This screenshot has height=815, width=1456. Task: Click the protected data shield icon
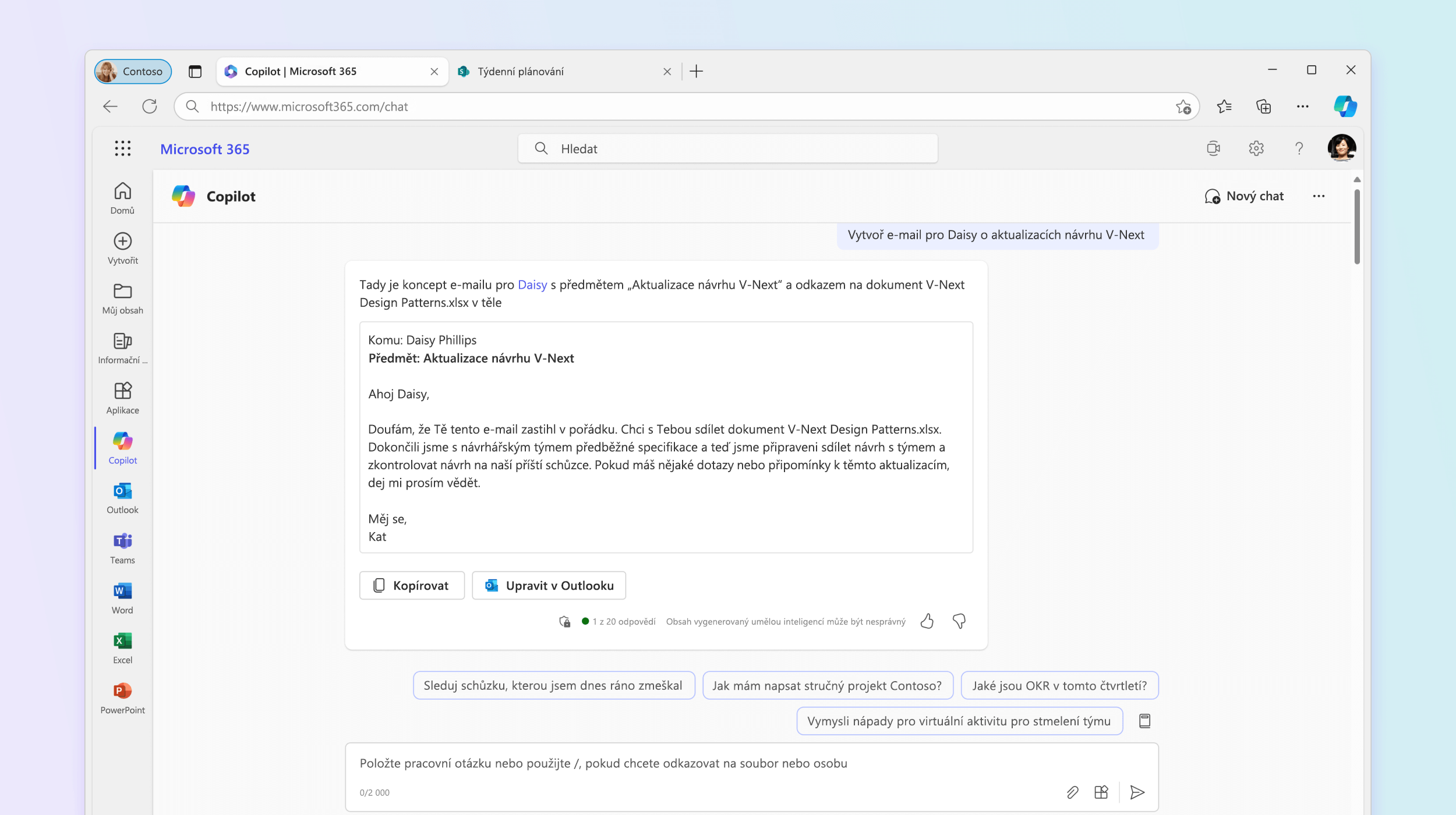point(564,622)
